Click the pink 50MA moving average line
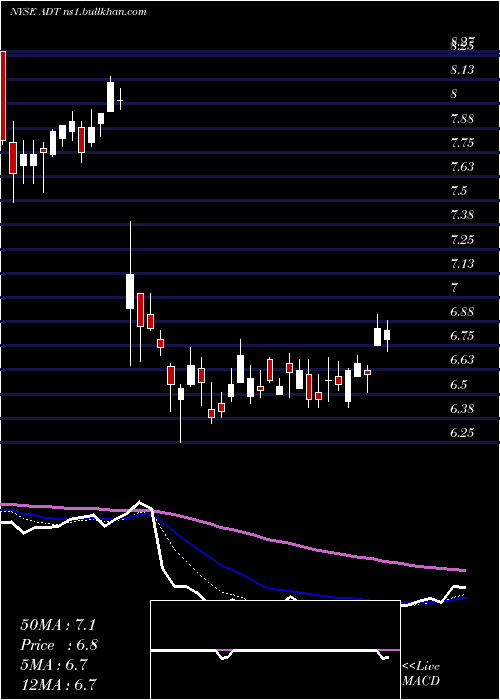 click(x=268, y=540)
